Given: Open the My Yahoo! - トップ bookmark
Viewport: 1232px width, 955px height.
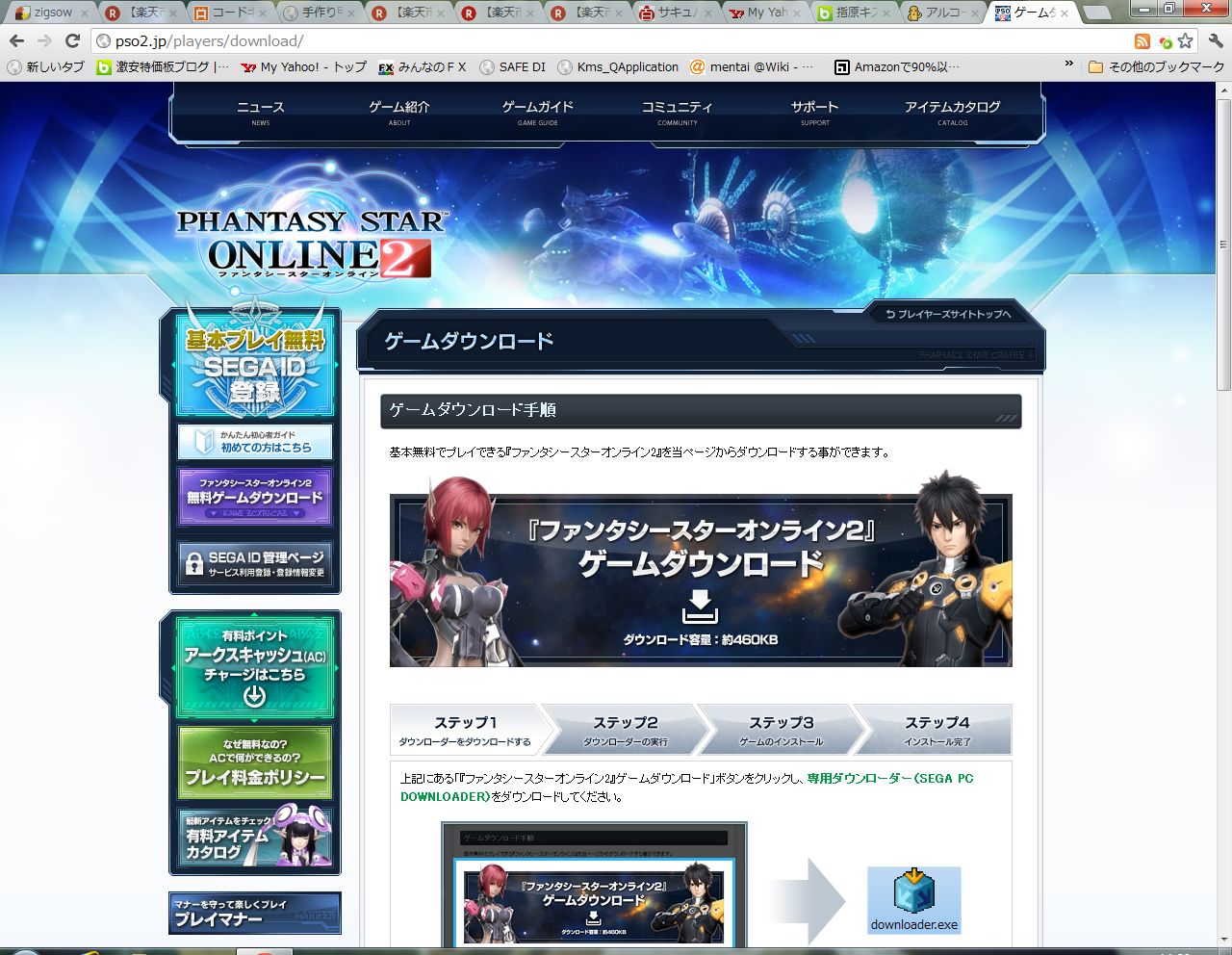Looking at the screenshot, I should 303,66.
